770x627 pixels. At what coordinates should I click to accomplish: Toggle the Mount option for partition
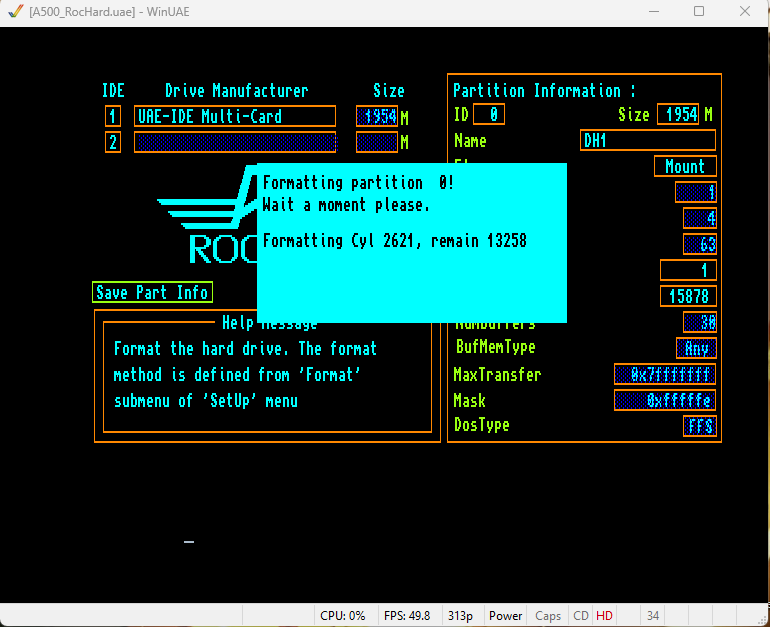click(685, 166)
